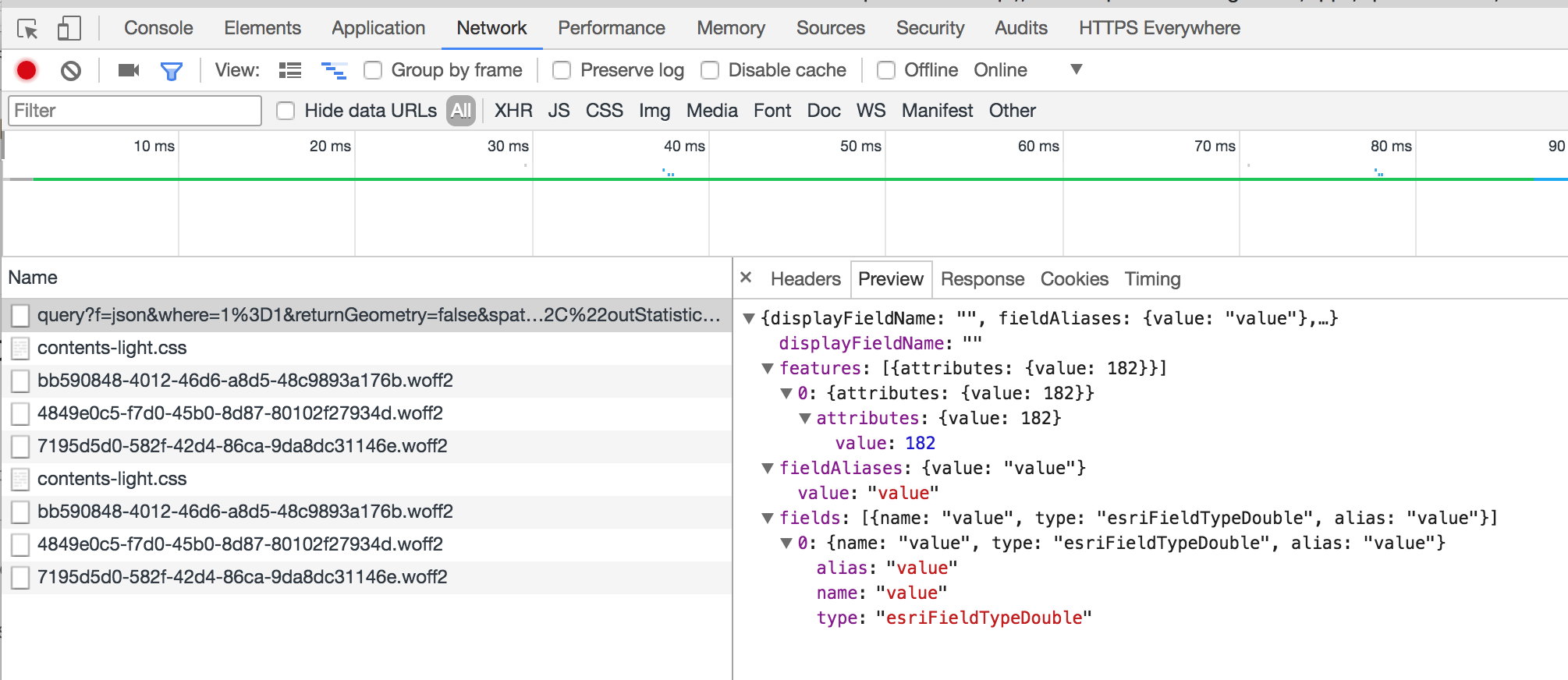The image size is (1568, 680).
Task: Open the Console tab
Action: 158,28
